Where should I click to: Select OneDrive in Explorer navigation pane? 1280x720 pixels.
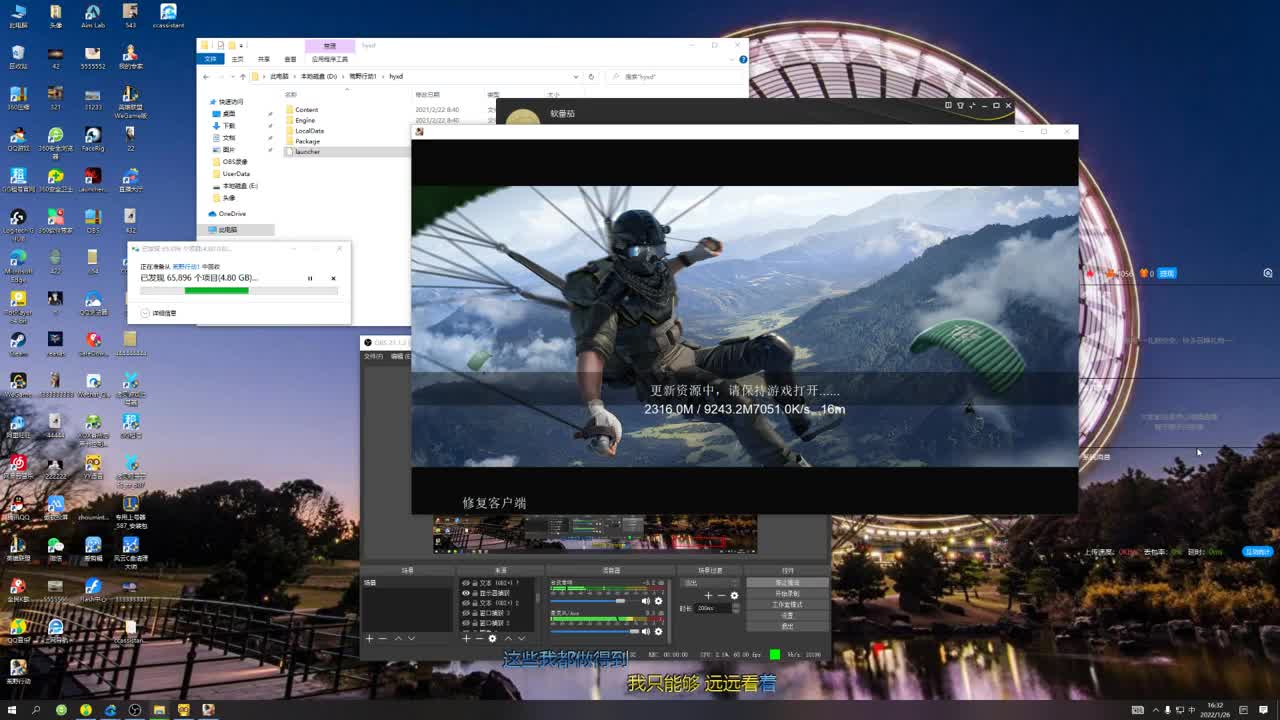pyautogui.click(x=232, y=213)
